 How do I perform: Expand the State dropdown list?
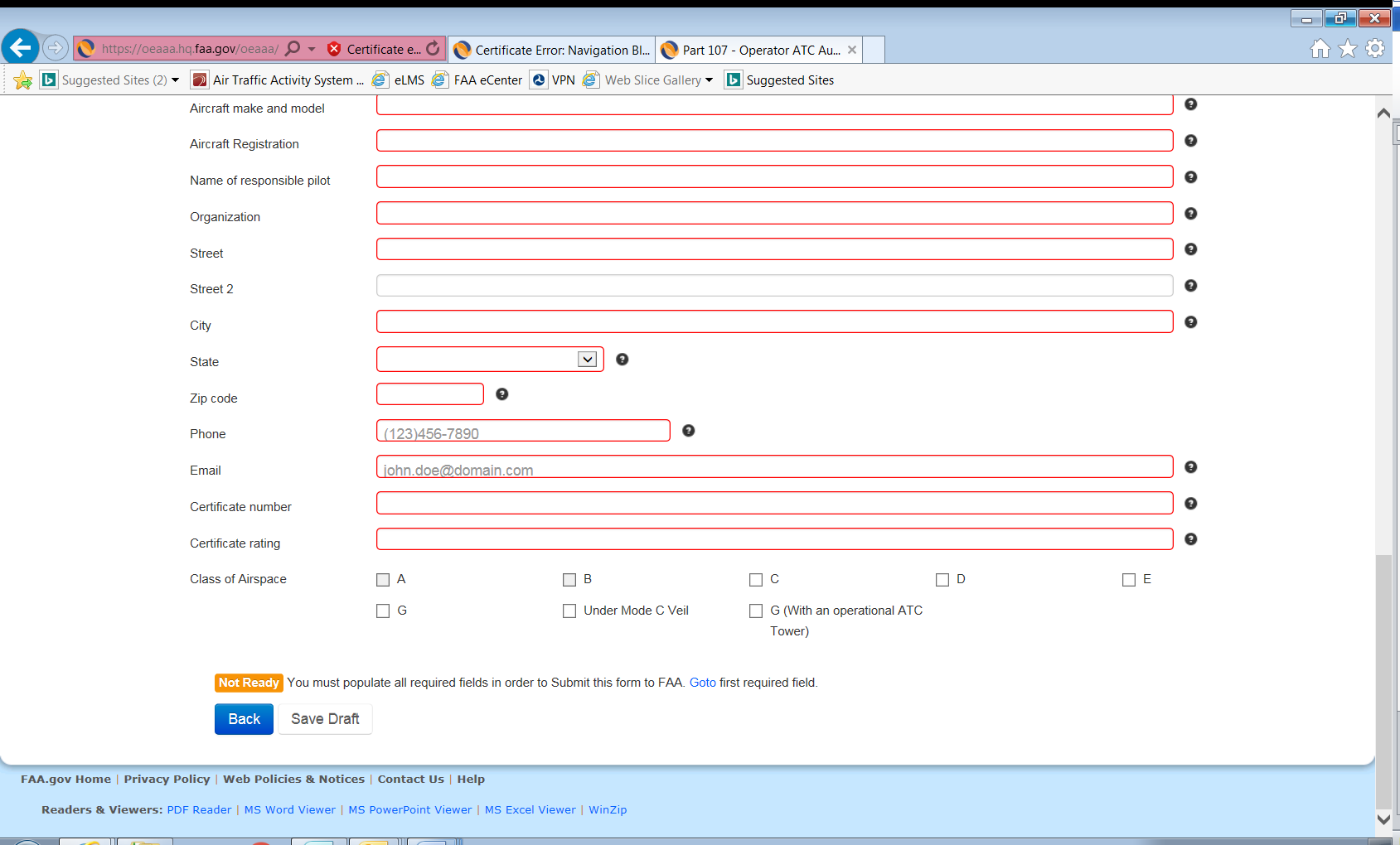pyautogui.click(x=587, y=360)
